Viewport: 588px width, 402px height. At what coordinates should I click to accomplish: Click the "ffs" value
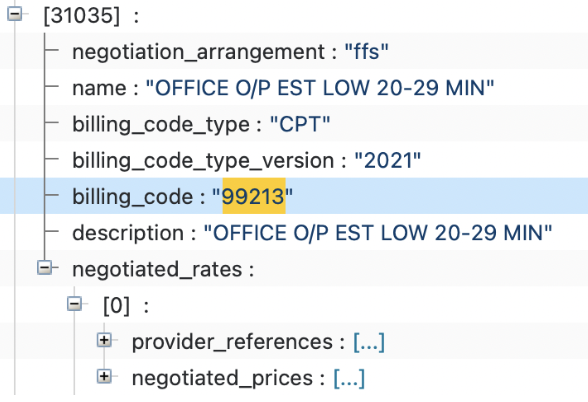click(x=366, y=52)
